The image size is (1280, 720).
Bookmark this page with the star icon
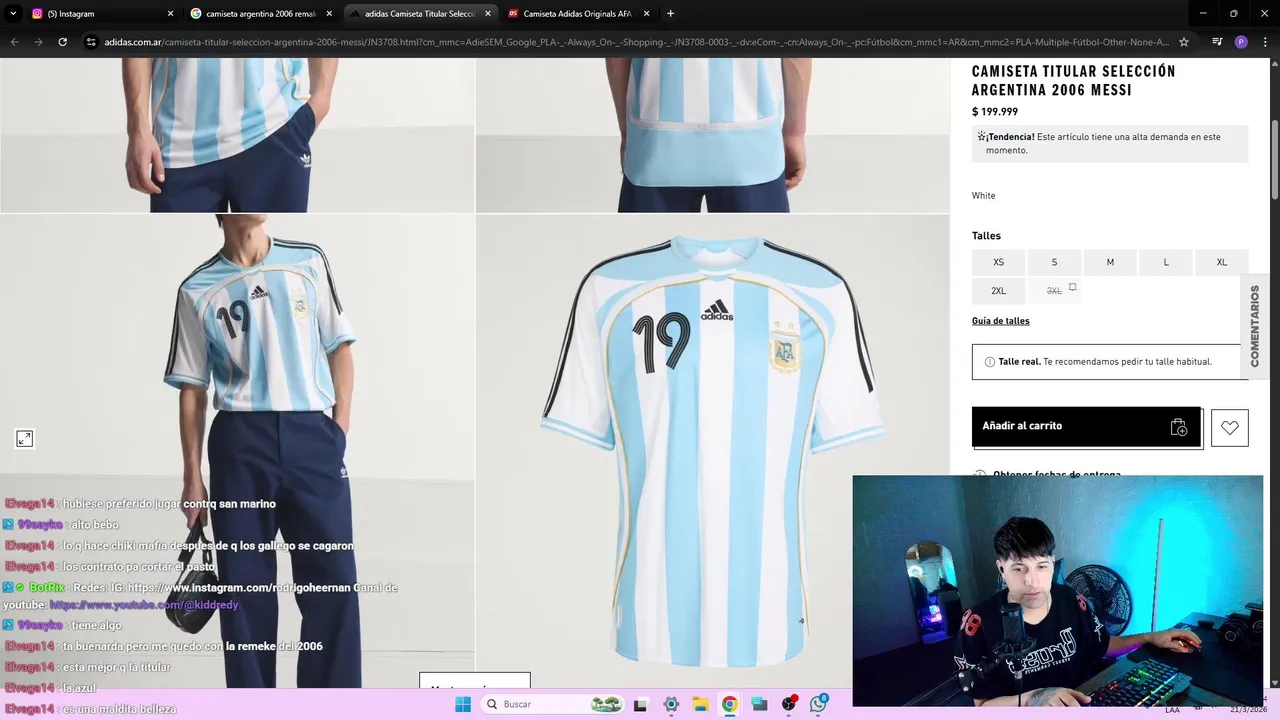[x=1184, y=42]
